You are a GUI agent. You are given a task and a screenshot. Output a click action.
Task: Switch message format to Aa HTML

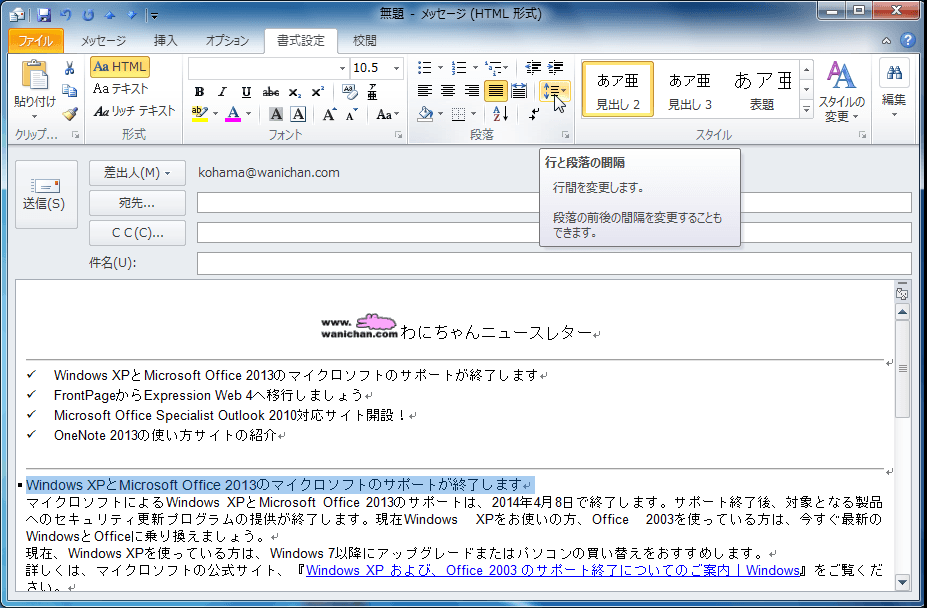[119, 67]
